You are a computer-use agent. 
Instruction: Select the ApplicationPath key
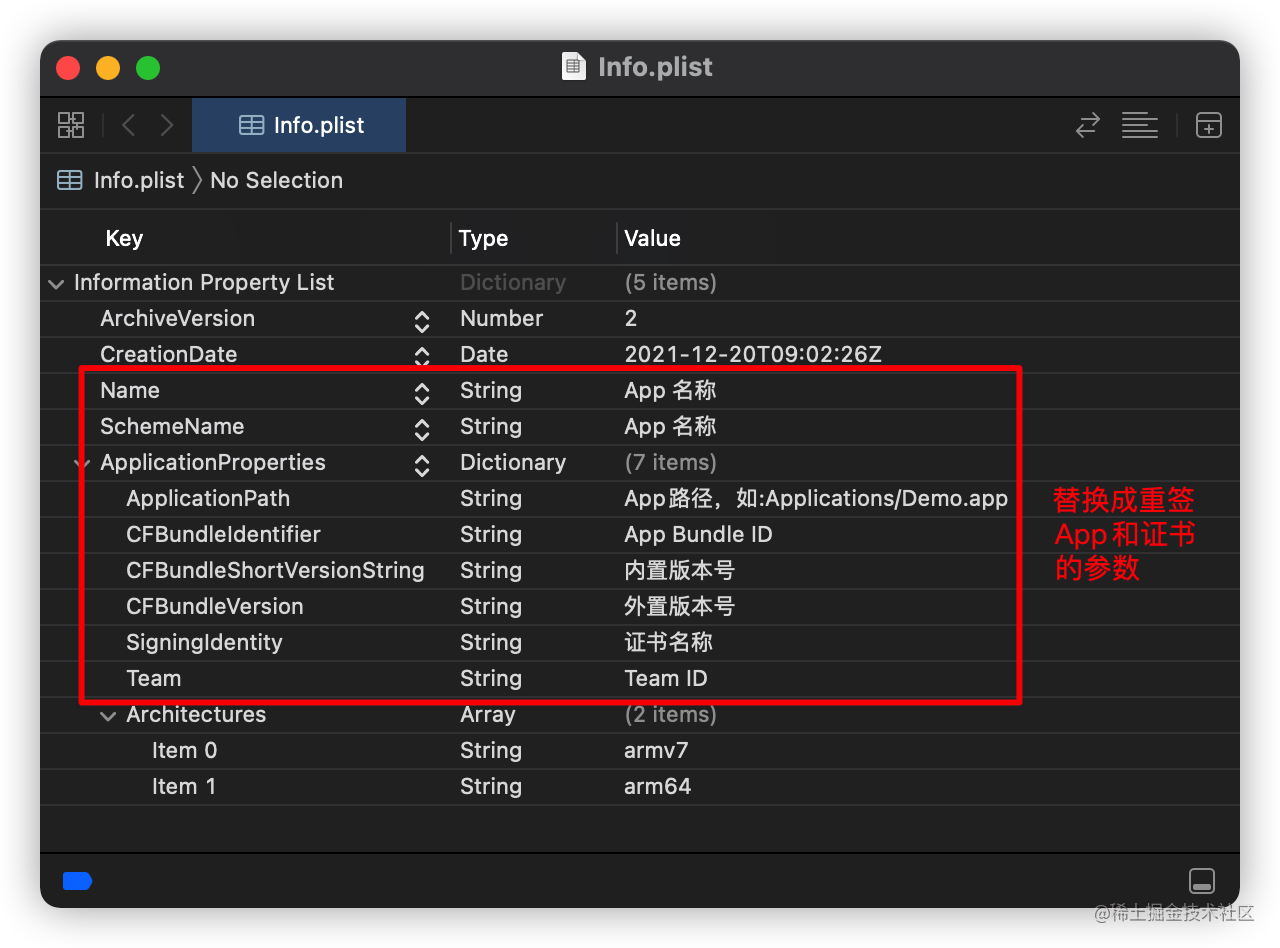208,498
